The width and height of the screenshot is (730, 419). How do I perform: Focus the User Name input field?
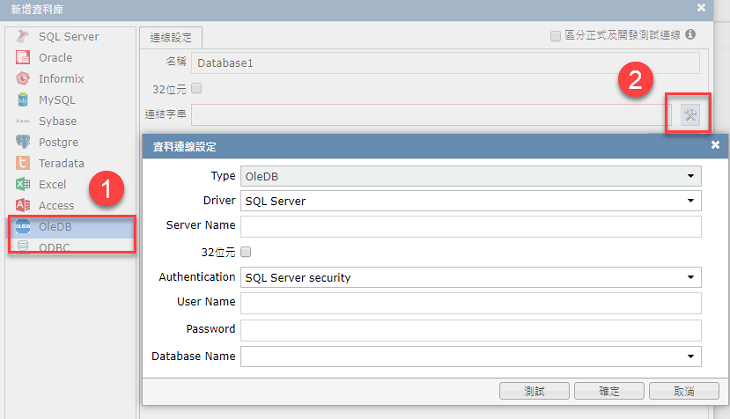click(471, 303)
